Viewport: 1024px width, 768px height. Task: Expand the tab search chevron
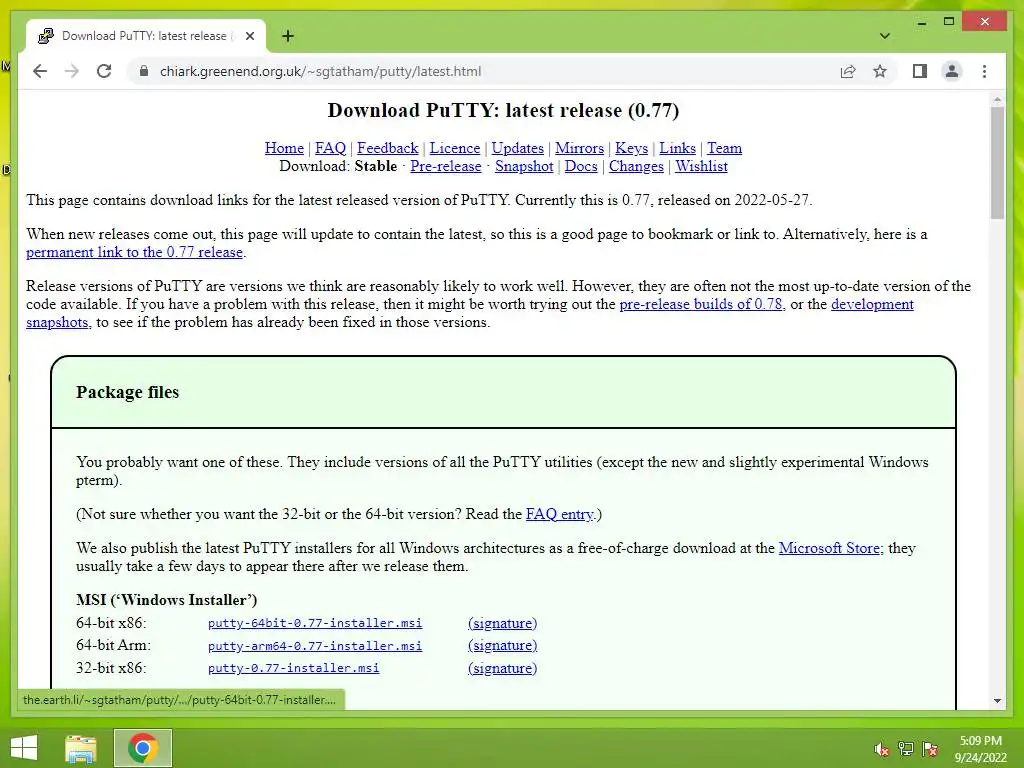[884, 36]
